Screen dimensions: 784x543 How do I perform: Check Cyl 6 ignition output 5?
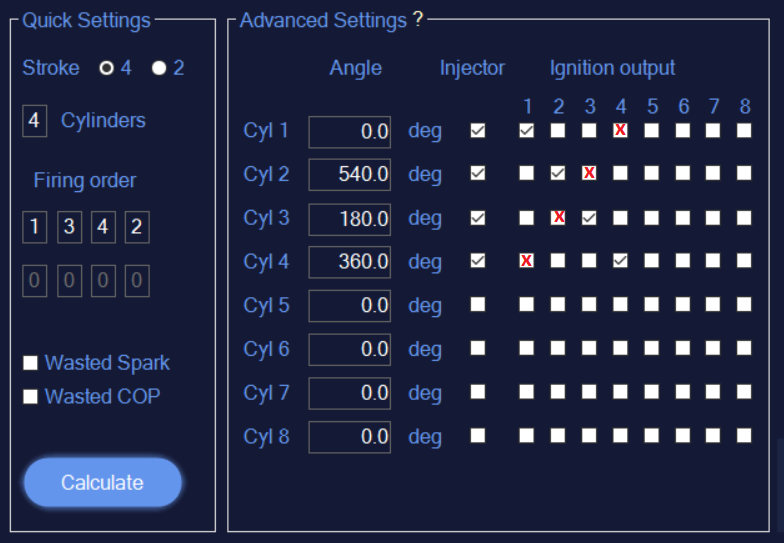[x=652, y=348]
